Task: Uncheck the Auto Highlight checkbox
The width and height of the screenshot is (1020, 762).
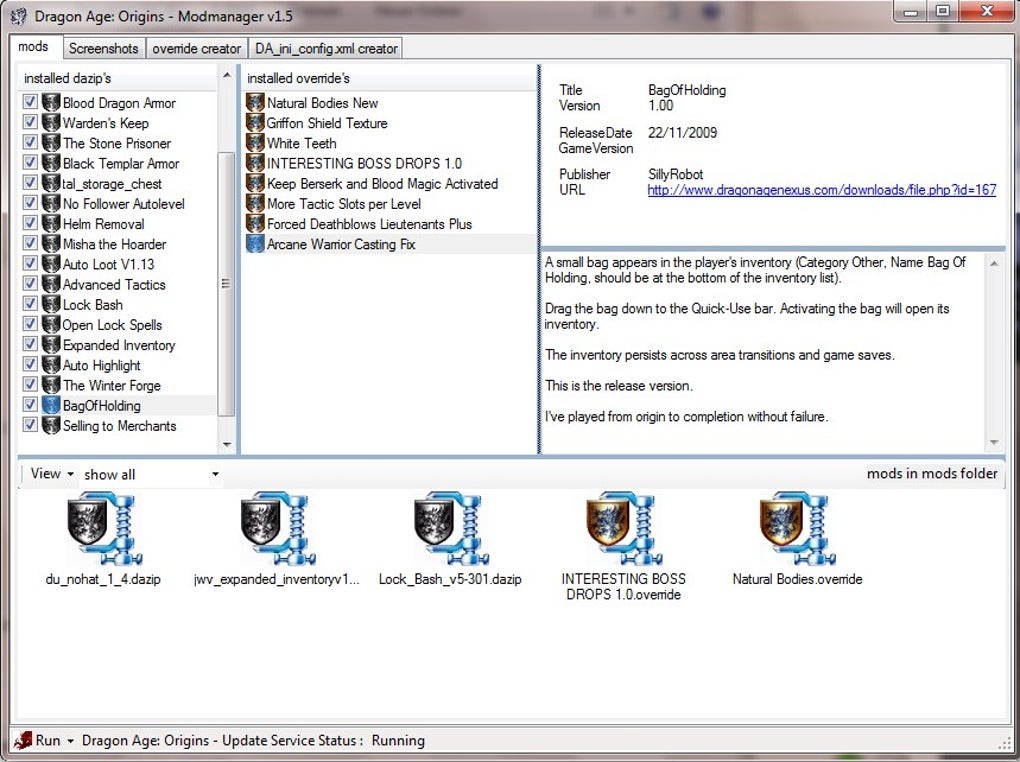Action: click(30, 364)
